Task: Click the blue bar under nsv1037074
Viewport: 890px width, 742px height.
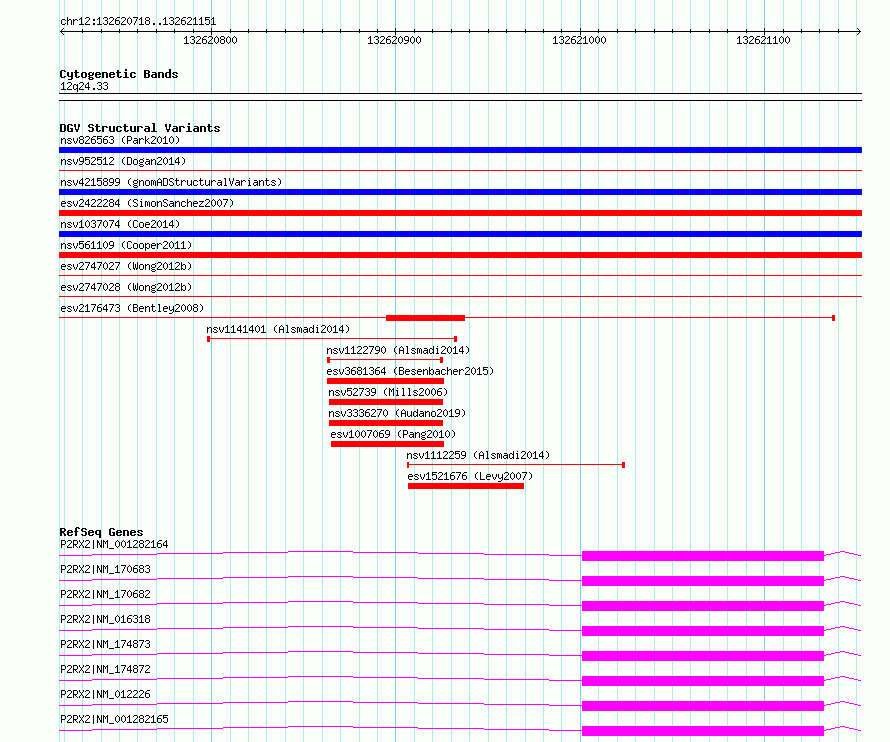Action: 460,234
